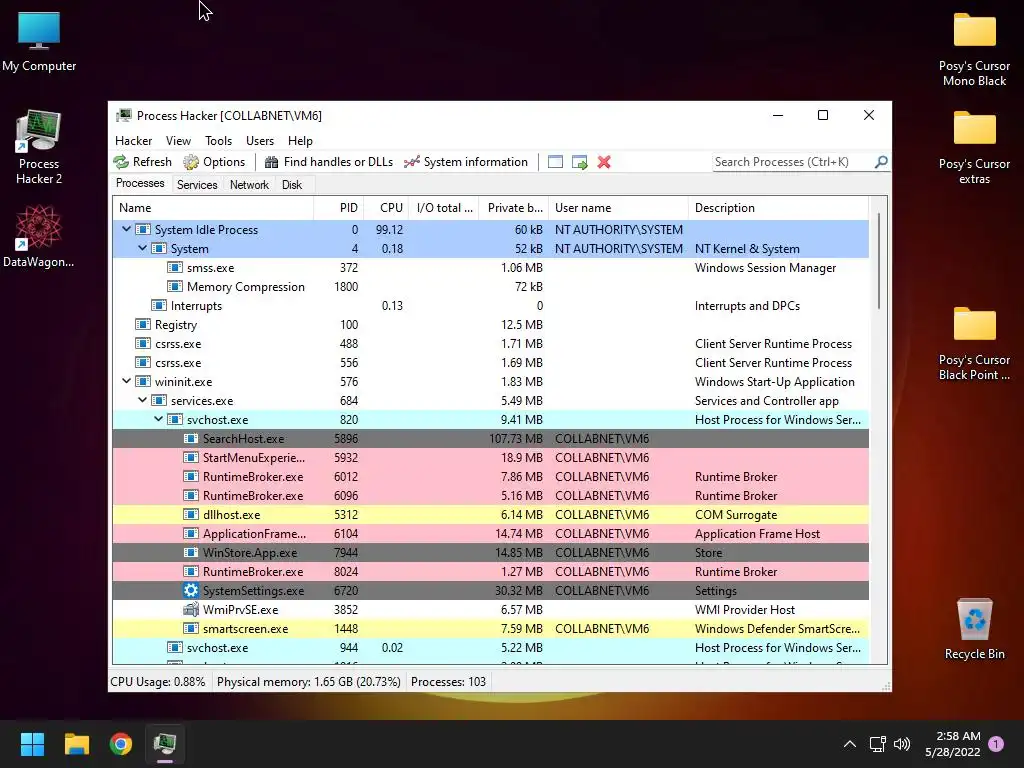Sort by the Name column header
The height and width of the screenshot is (768, 1024).
213,208
